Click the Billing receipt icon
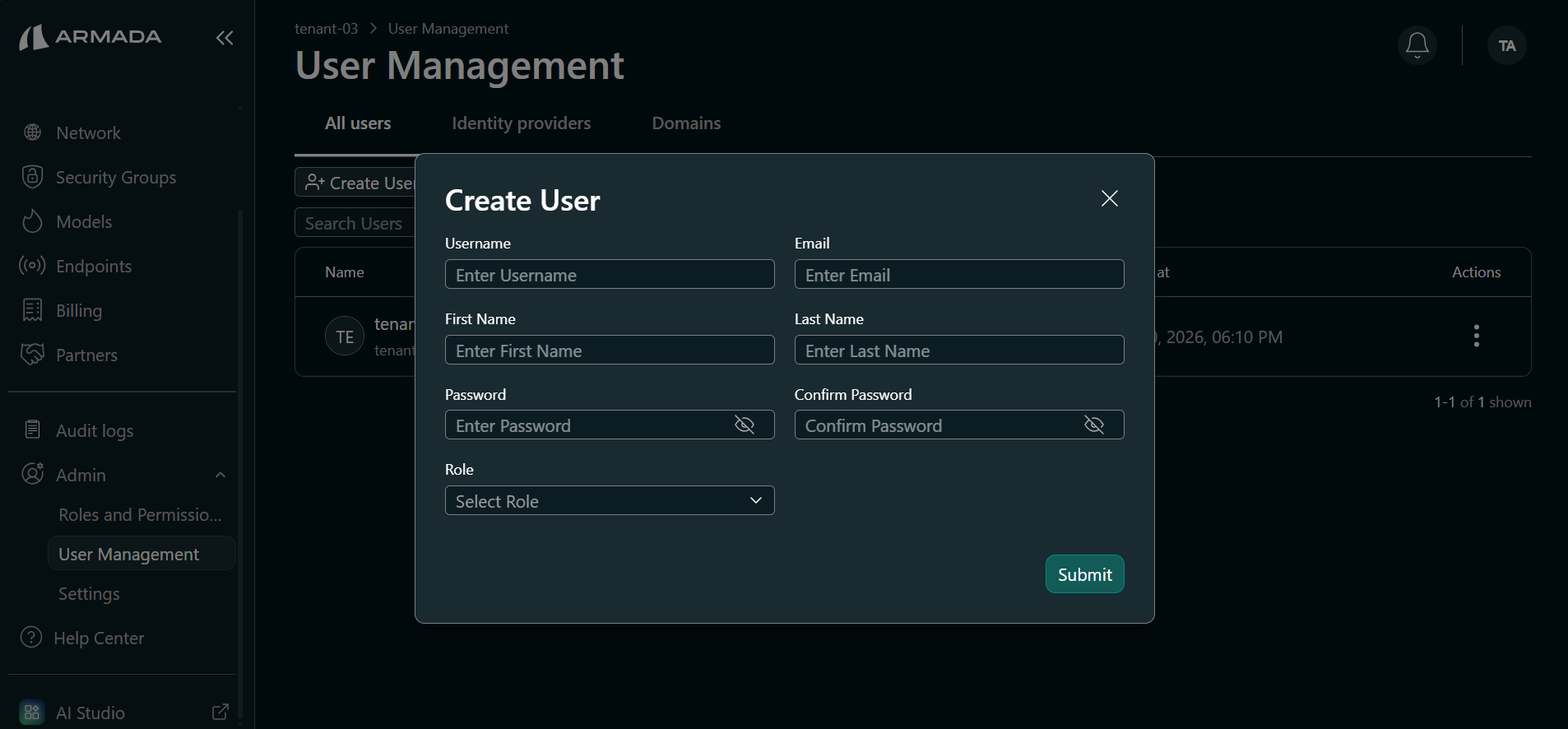 coord(33,310)
